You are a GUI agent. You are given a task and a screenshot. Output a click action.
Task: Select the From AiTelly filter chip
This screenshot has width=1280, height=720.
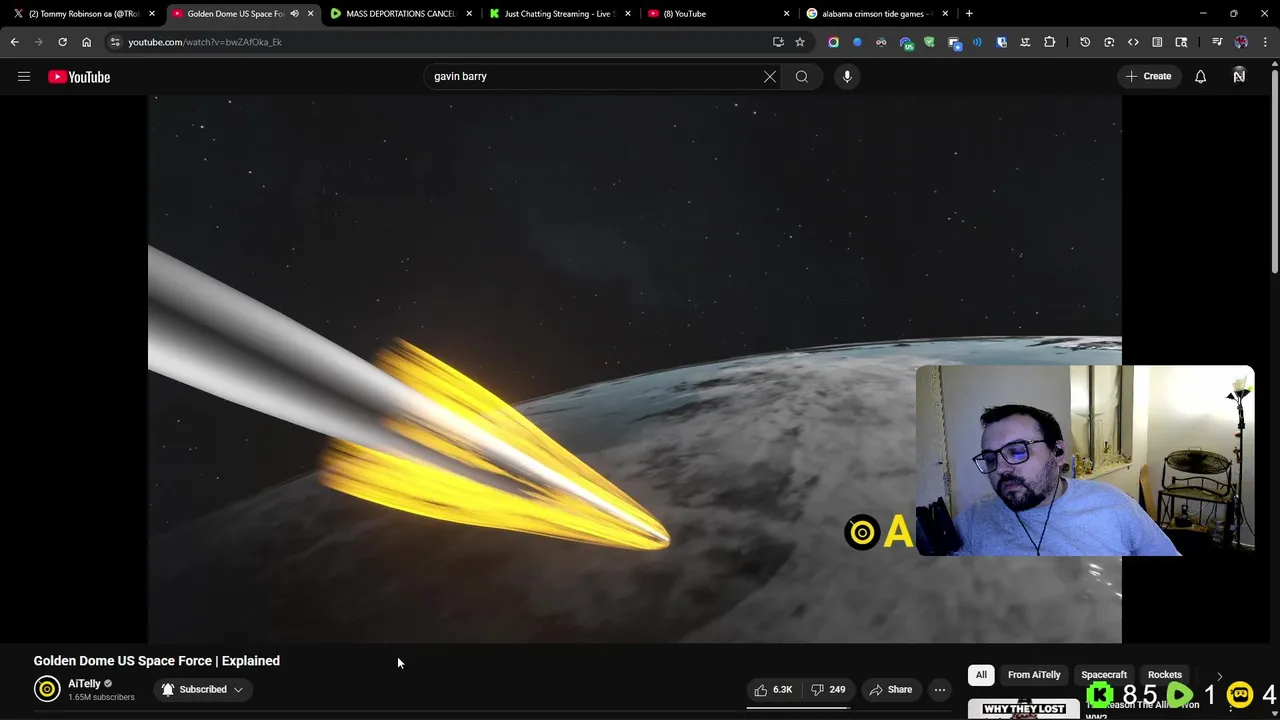pos(1034,675)
